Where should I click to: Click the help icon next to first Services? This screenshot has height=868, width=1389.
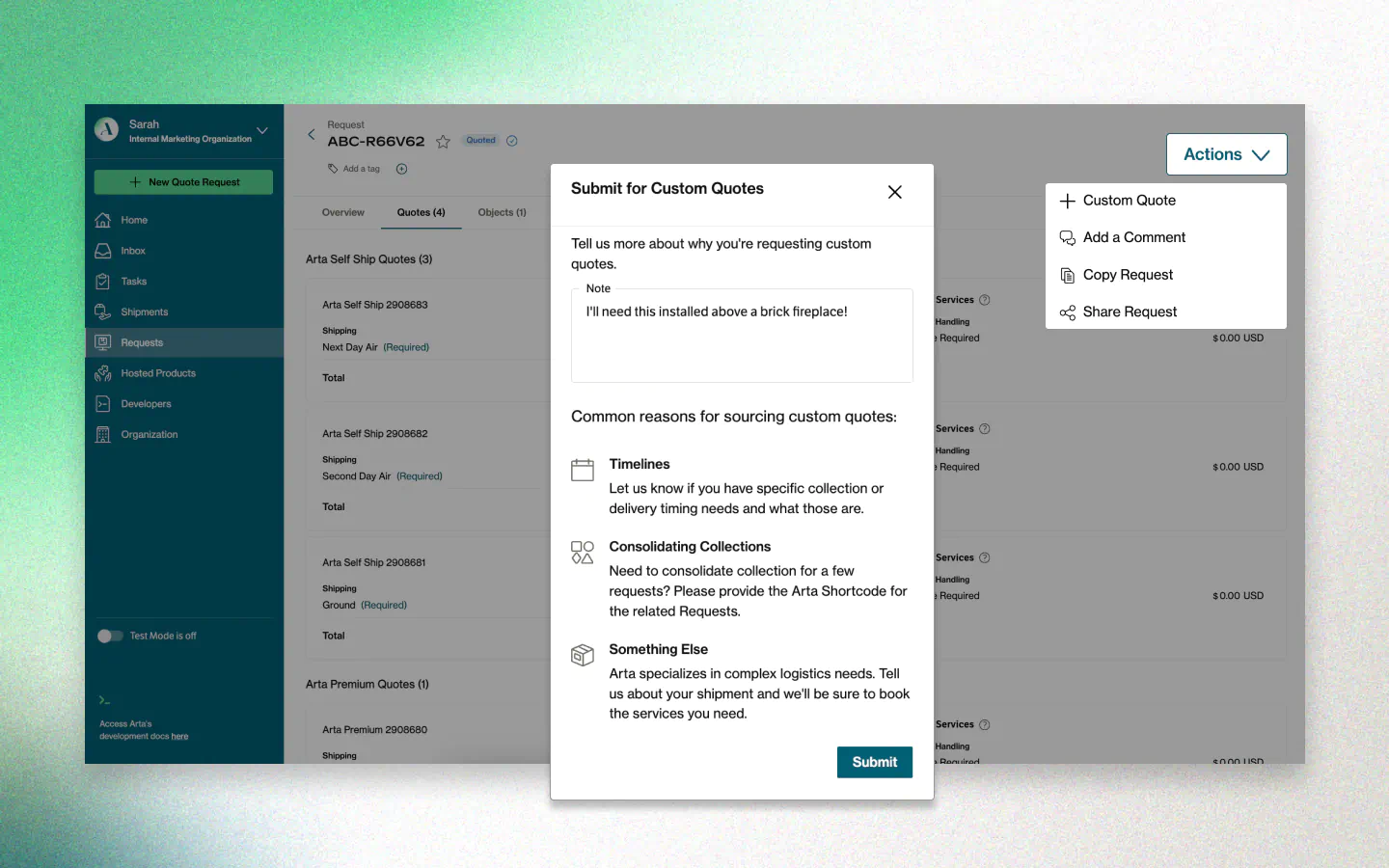[984, 300]
